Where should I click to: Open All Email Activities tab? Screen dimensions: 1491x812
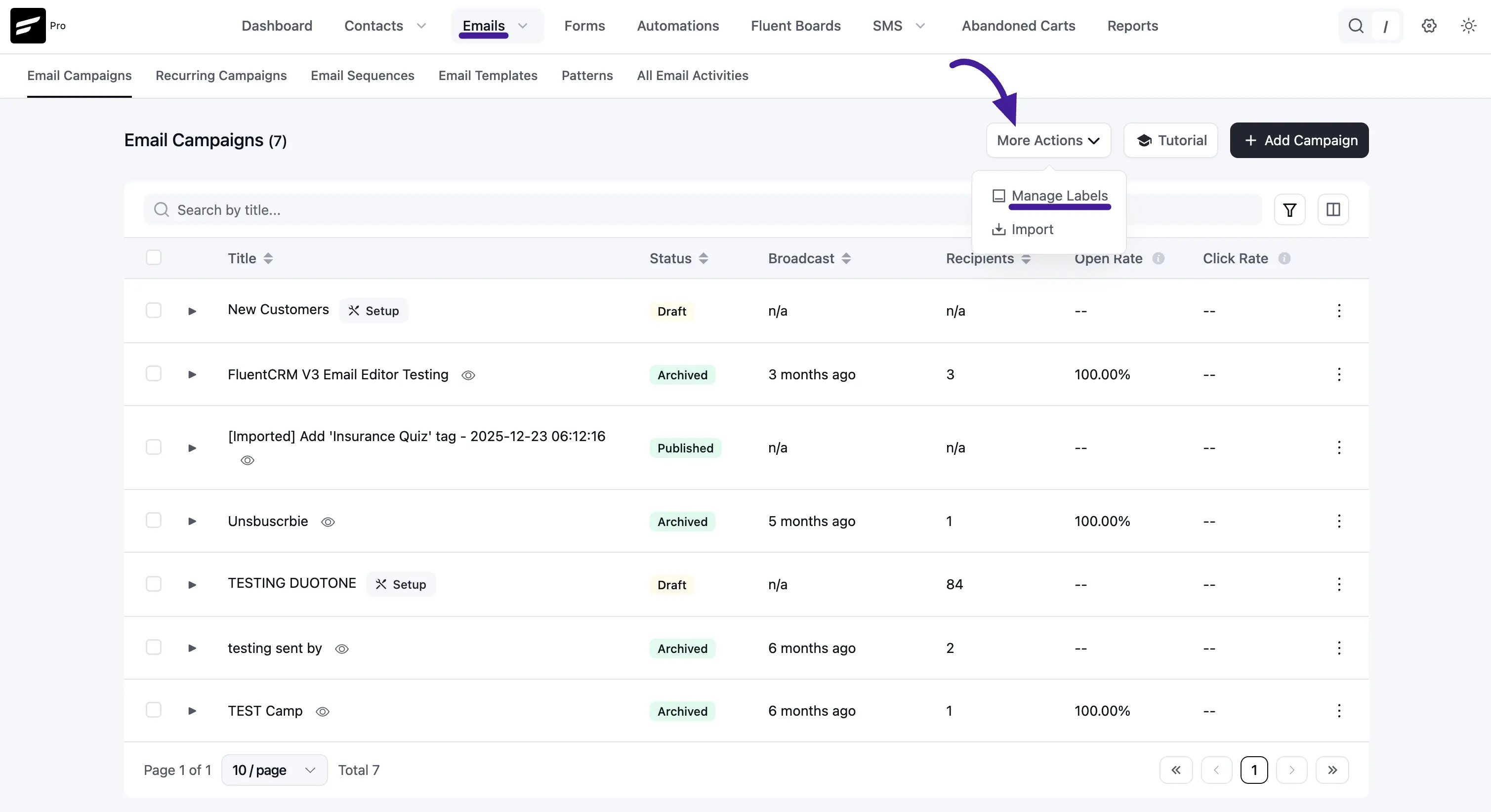692,75
